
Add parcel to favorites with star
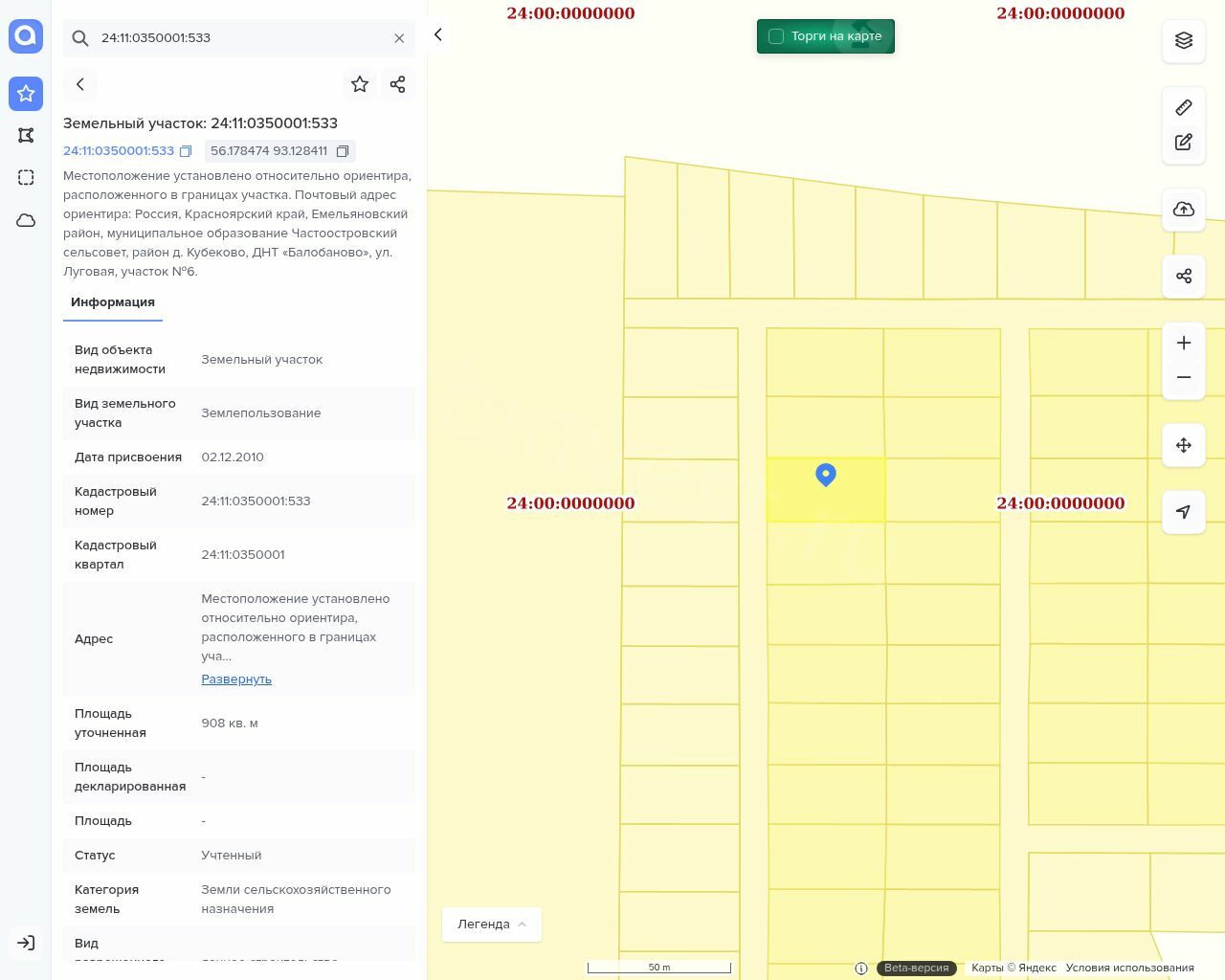(x=360, y=84)
